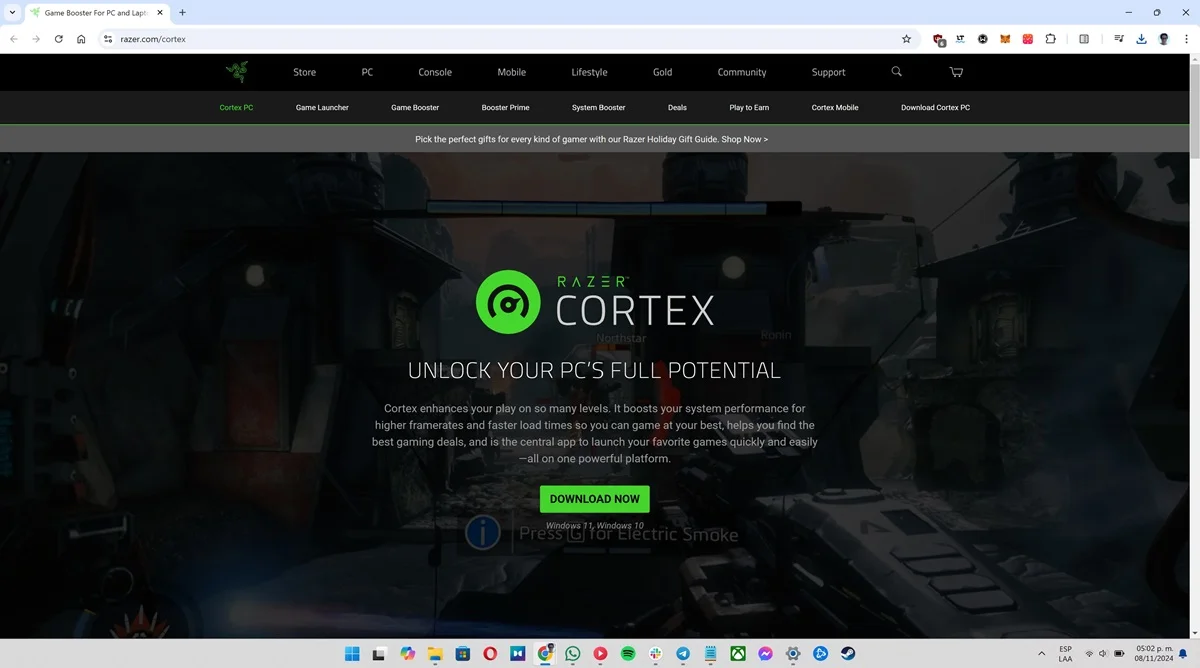The height and width of the screenshot is (668, 1200).
Task: Open the Chrome extensions puzzle menu
Action: [x=1050, y=38]
